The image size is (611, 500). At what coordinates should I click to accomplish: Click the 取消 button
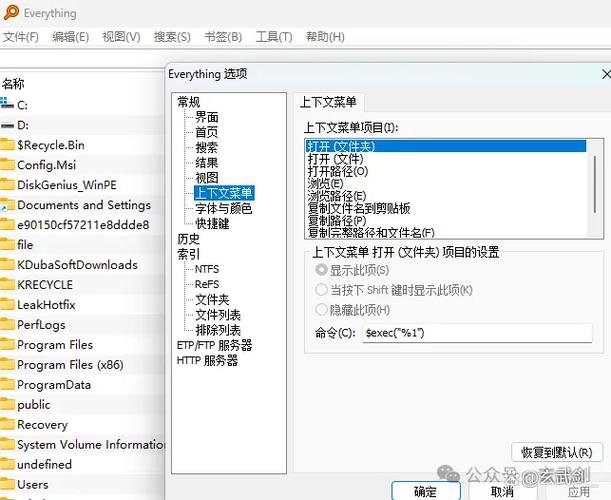coord(502,491)
